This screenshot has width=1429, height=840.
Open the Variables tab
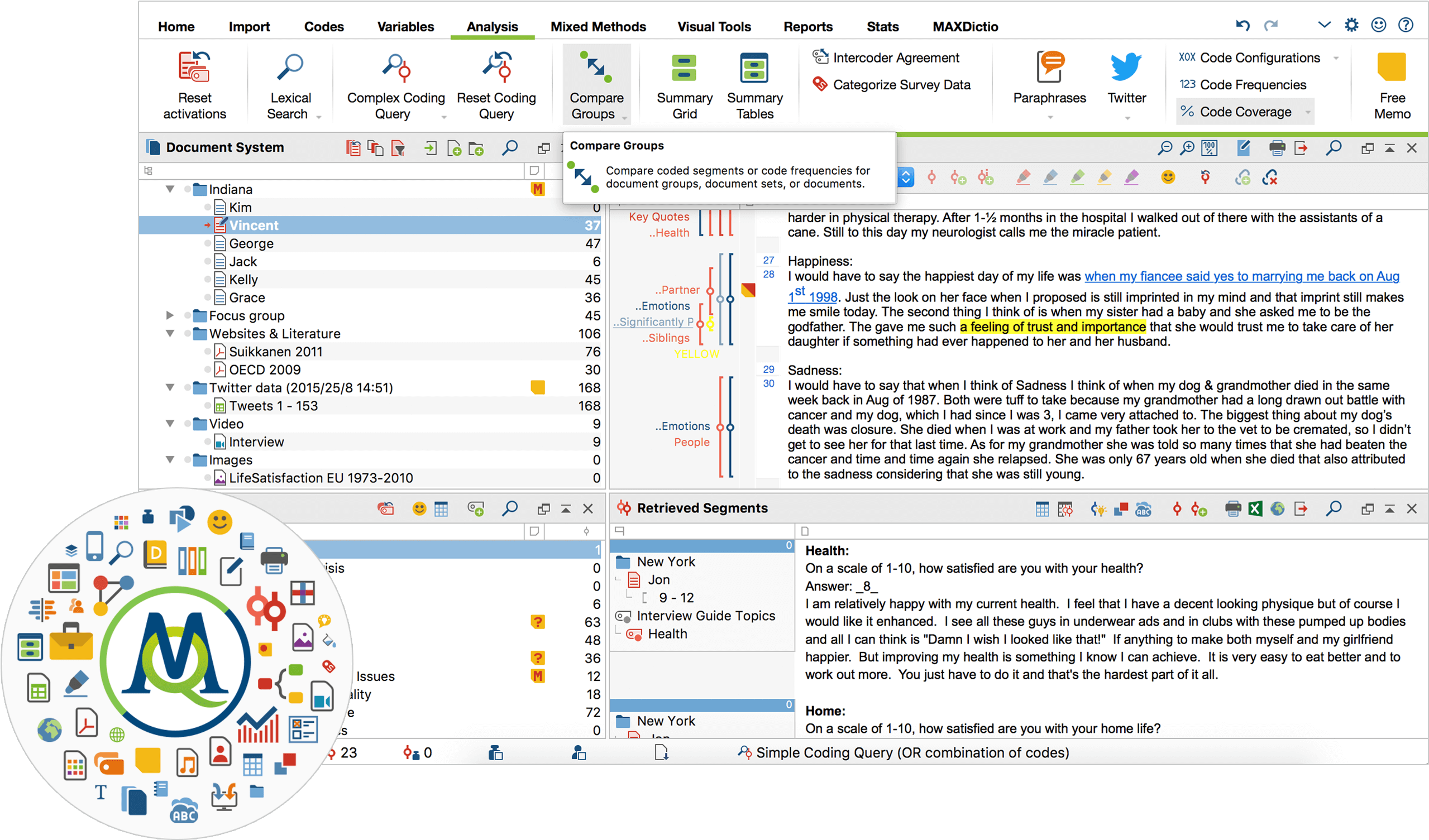[x=405, y=27]
